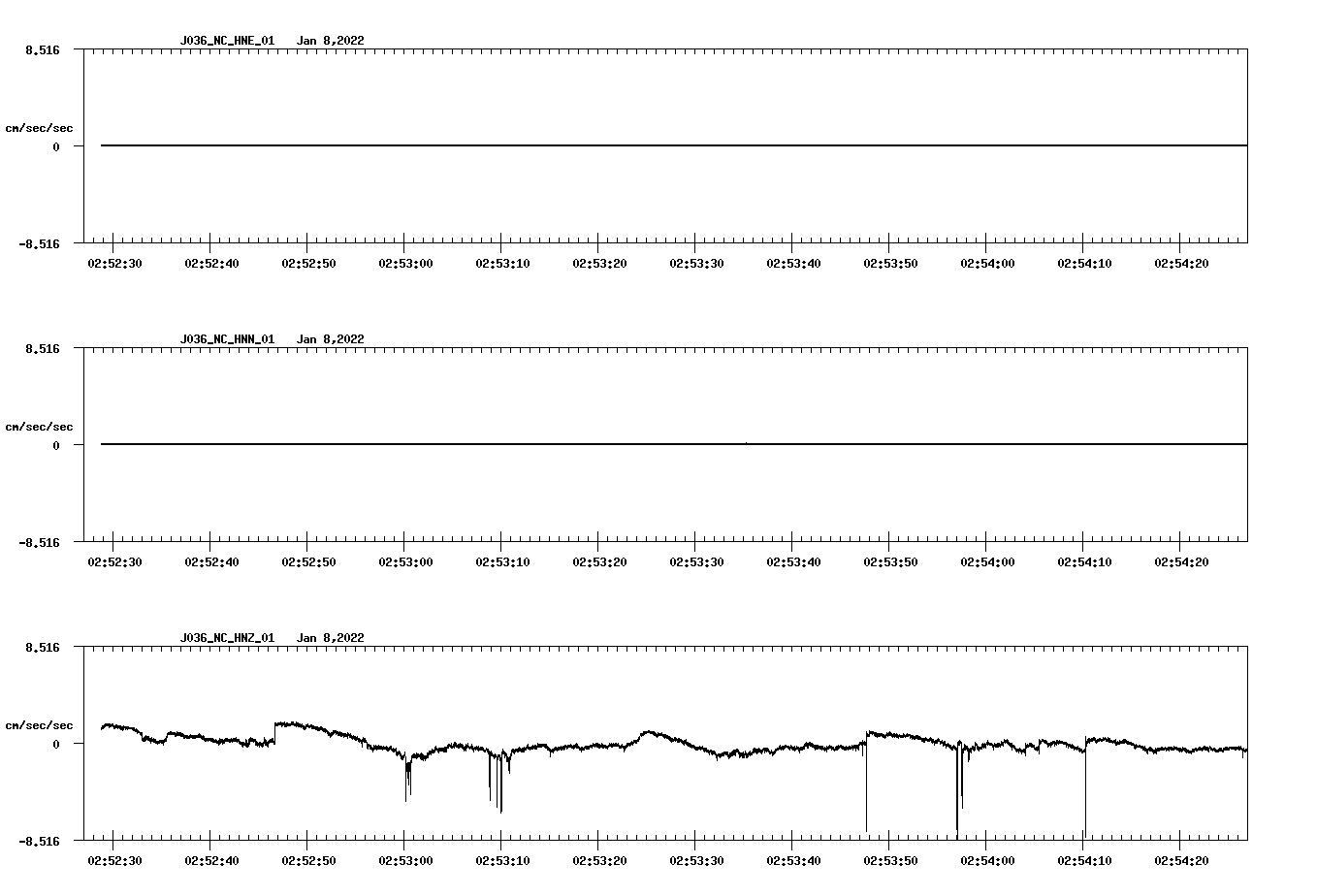The height and width of the screenshot is (896, 1317).
Task: Click the 02:53:00 time label under HNE plot
Action: point(405,264)
